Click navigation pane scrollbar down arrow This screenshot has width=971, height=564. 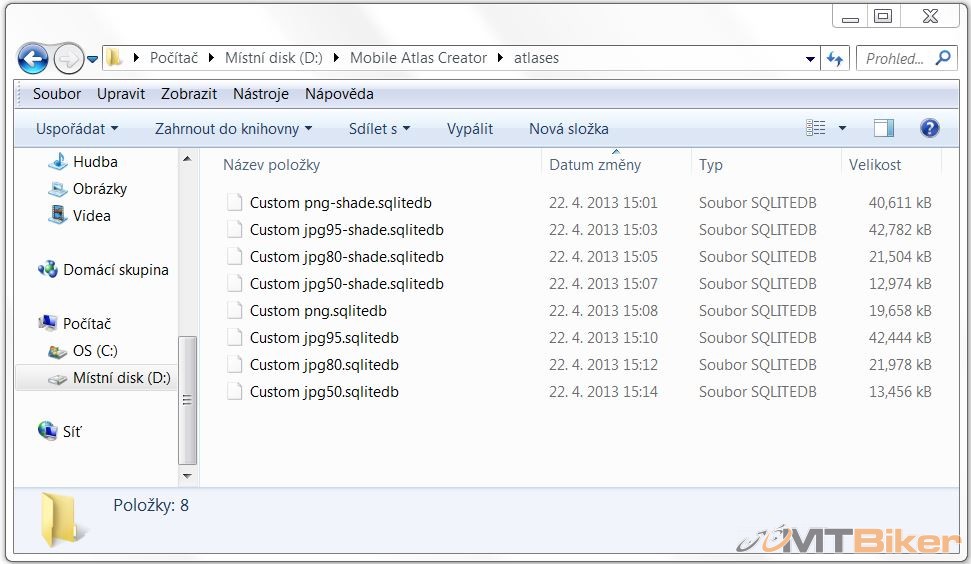187,475
